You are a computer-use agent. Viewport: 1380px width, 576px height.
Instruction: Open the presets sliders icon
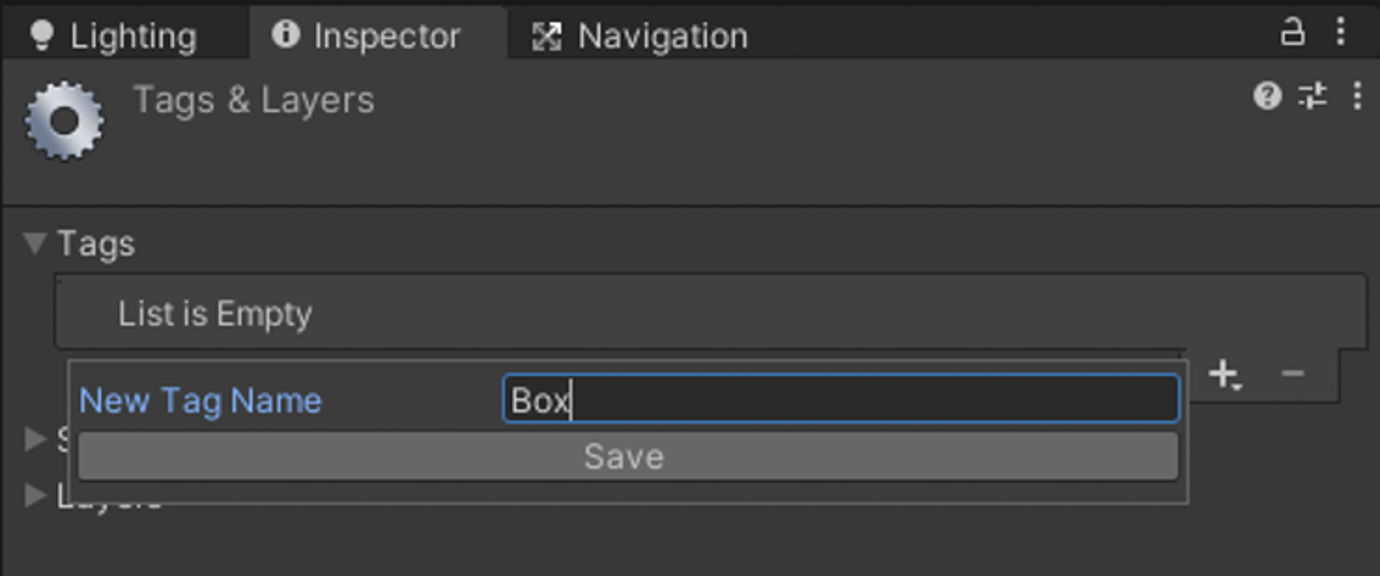point(1312,96)
